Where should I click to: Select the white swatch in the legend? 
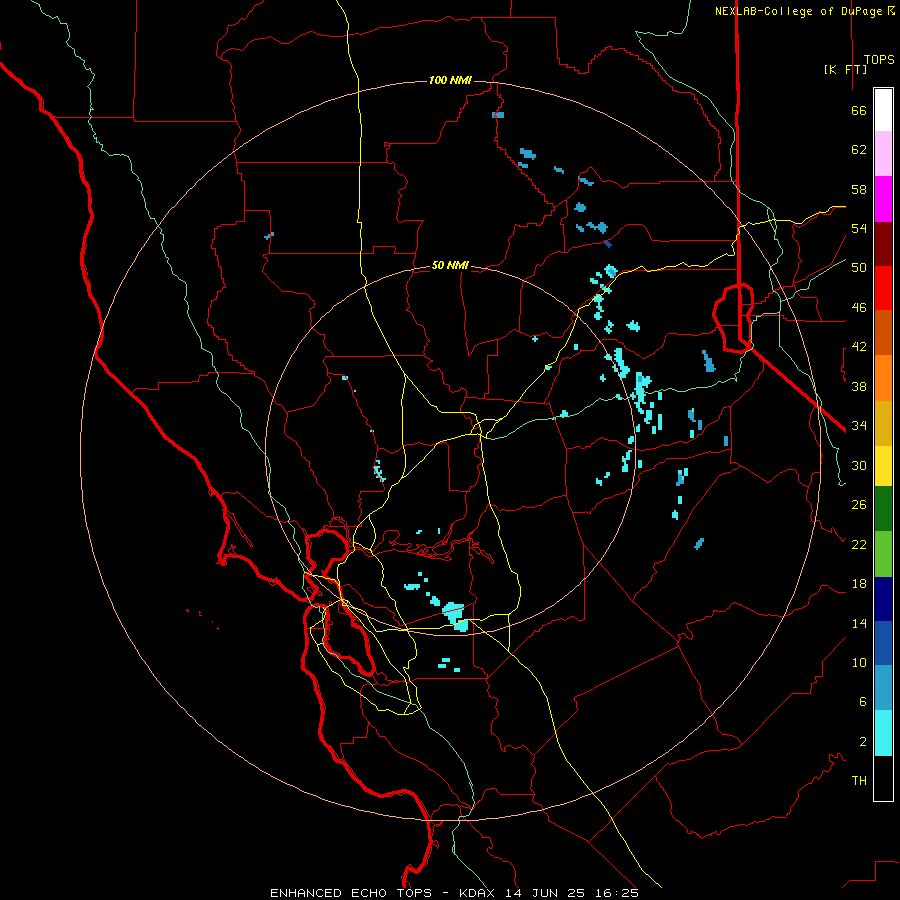pyautogui.click(x=883, y=110)
